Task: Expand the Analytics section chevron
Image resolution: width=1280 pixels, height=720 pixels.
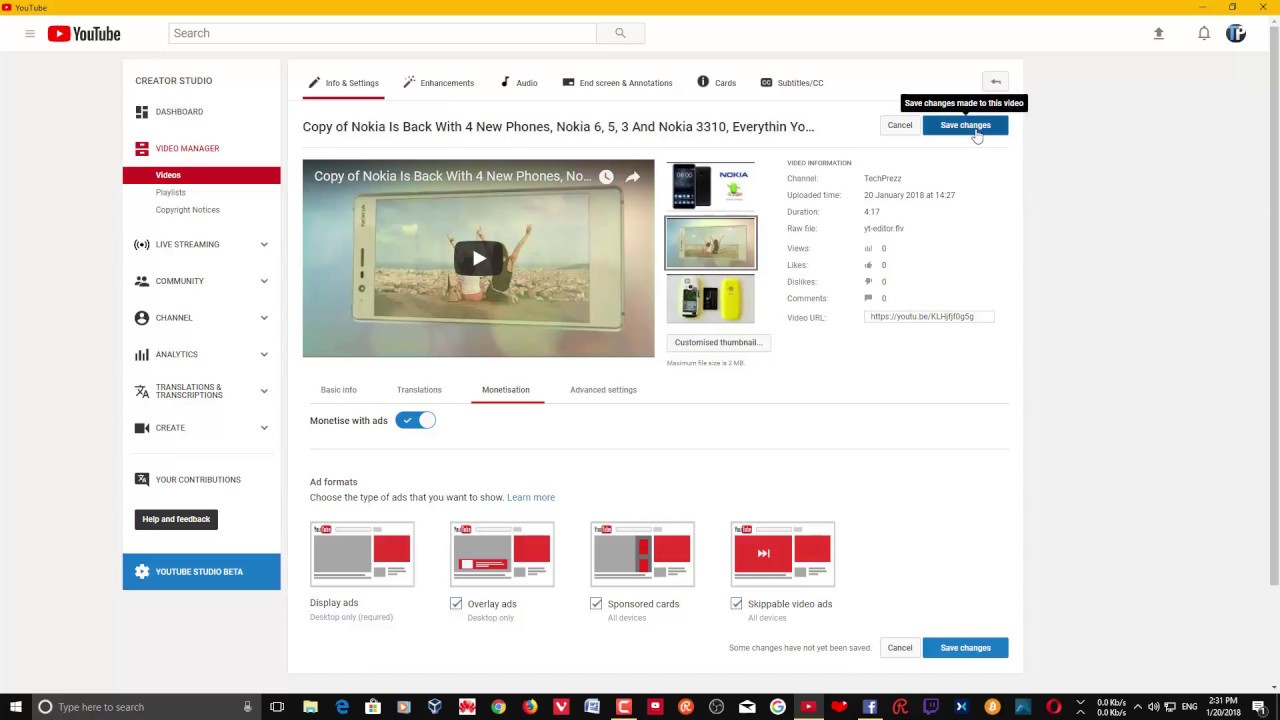Action: [x=264, y=354]
